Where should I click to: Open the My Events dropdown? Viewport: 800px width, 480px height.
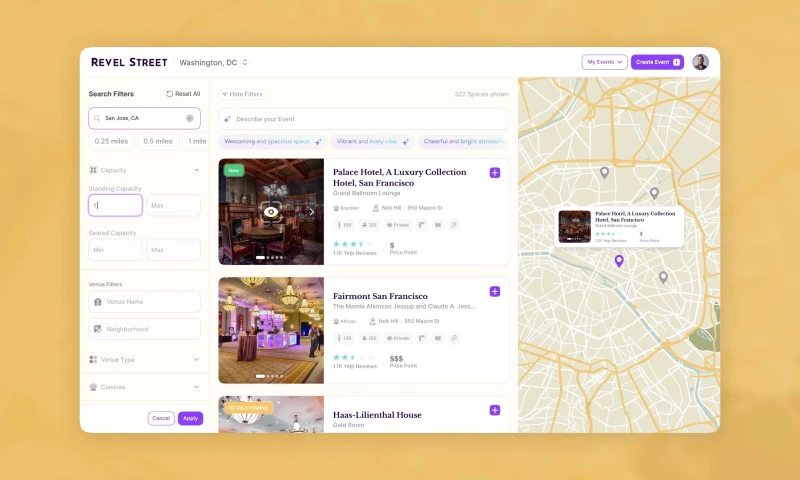pos(605,62)
